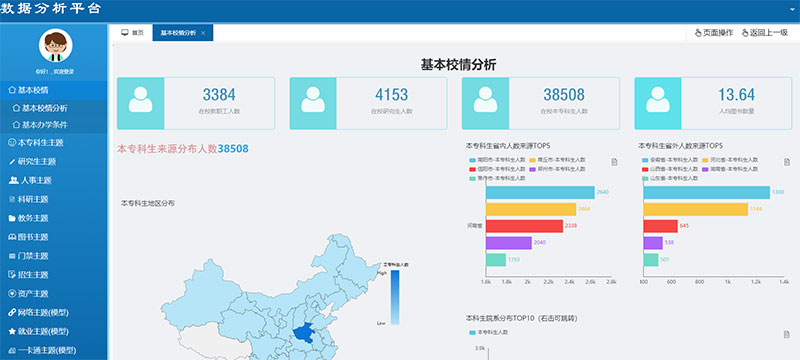Click the people icon beside 人事主题
This screenshot has height=360, width=800.
coord(14,181)
